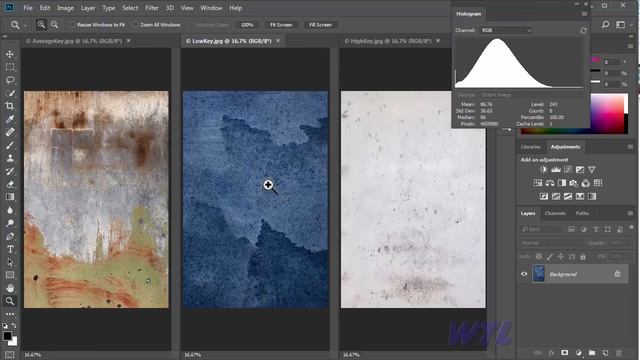The width and height of the screenshot is (640, 360).
Task: Add a Photo Filter adjustment
Action: tap(573, 183)
